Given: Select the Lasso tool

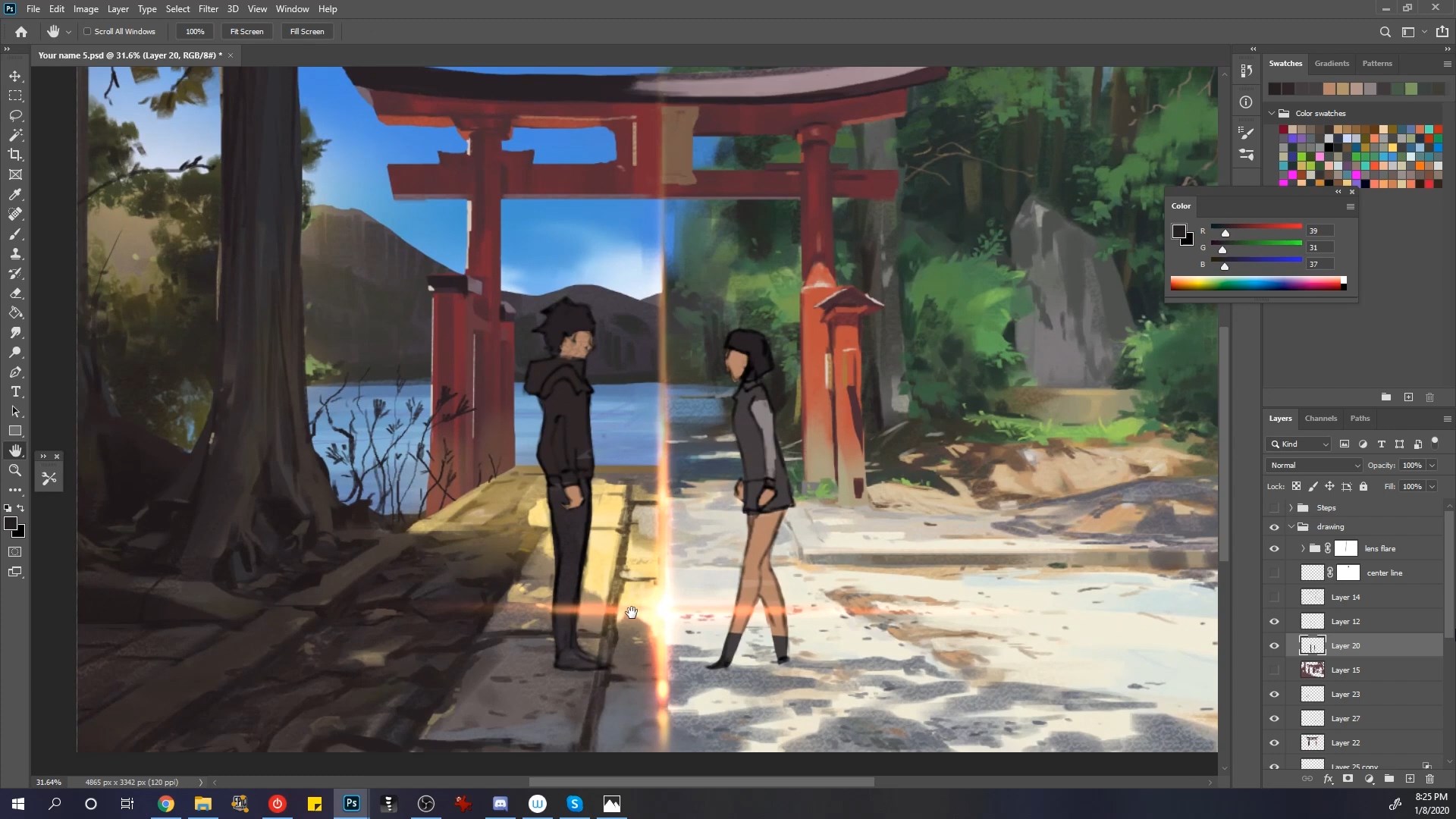Looking at the screenshot, I should (x=15, y=116).
